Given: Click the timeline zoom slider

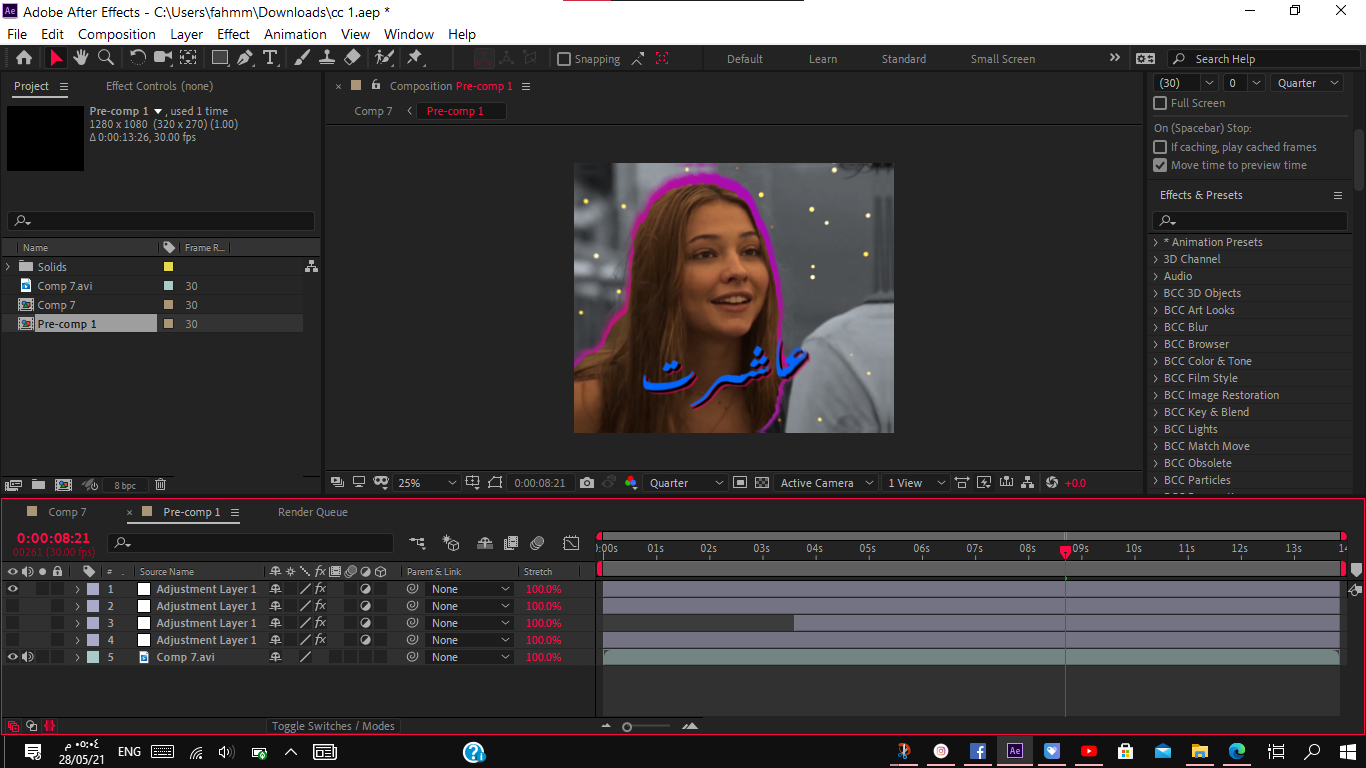Looking at the screenshot, I should click(x=627, y=727).
